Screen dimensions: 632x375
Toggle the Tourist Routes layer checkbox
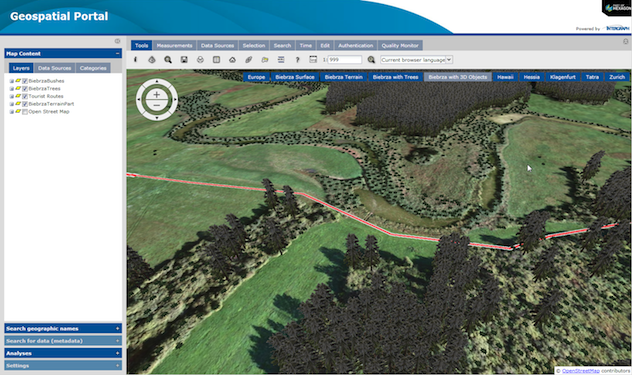tap(25, 96)
